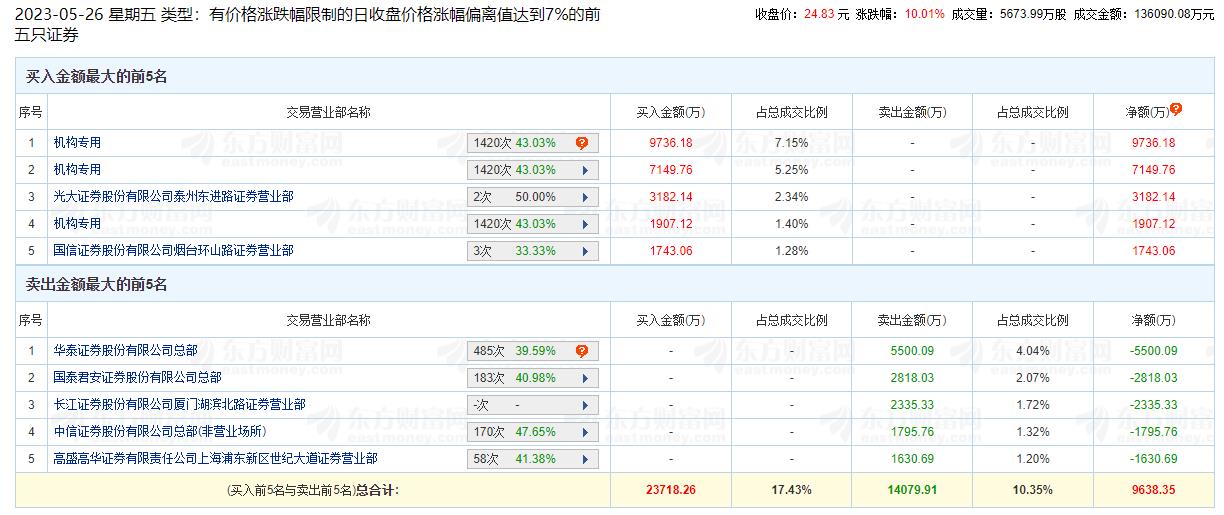Viewport: 1224px width, 515px height.
Task: Open the 华泰证券股份有限公司总部 link
Action: [125, 351]
